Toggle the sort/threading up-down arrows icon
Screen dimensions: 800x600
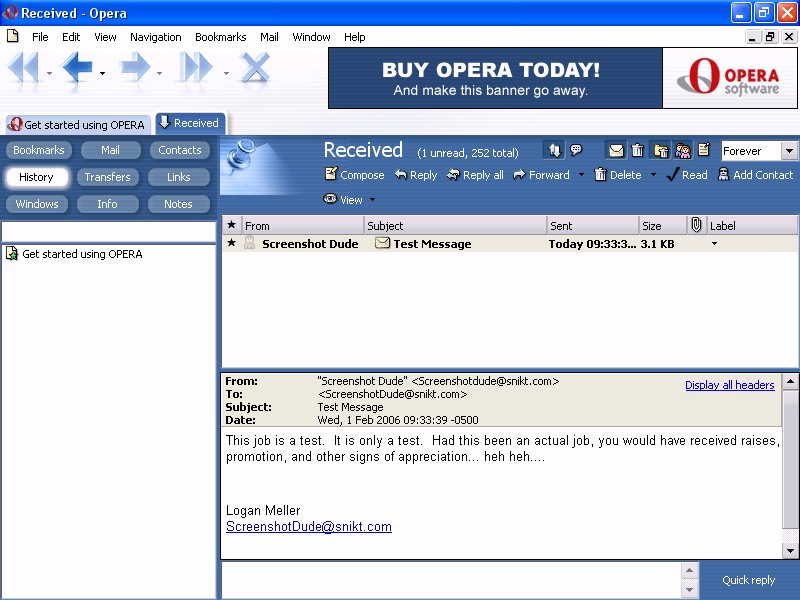pyautogui.click(x=555, y=150)
